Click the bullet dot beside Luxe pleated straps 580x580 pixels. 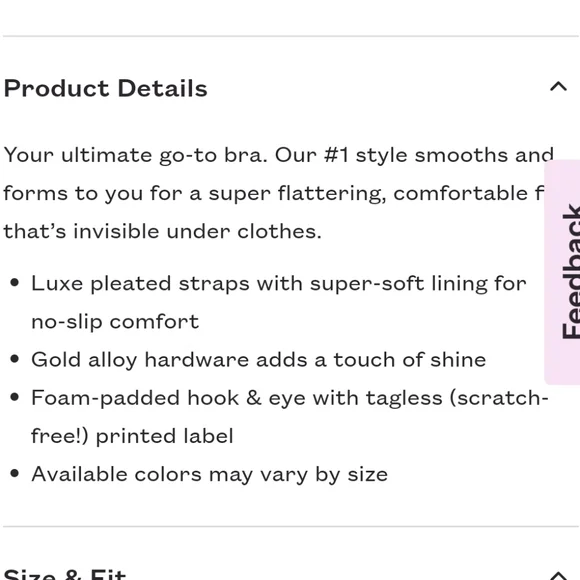(x=14, y=283)
